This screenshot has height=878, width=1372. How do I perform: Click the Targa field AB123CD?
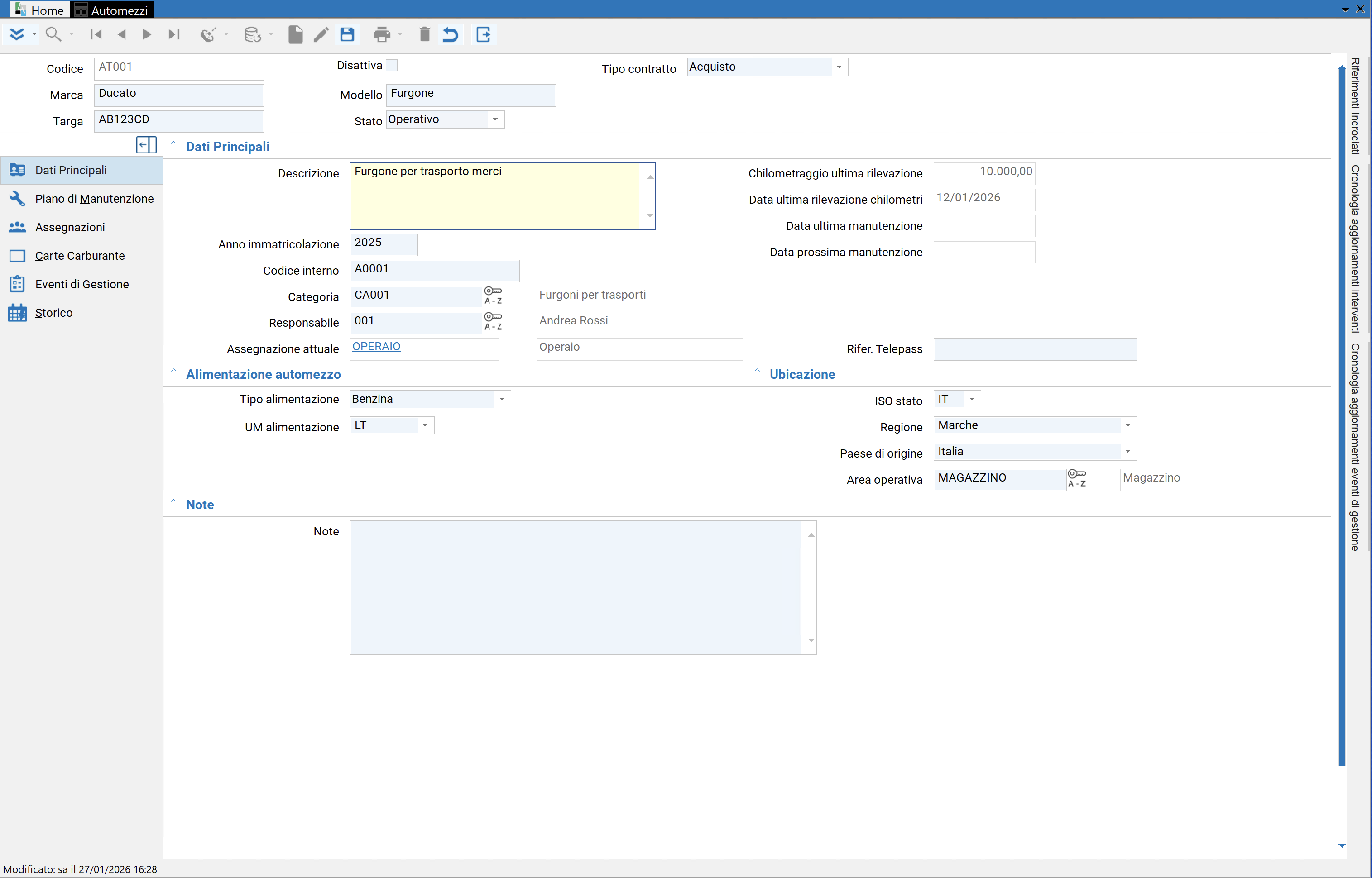(178, 121)
